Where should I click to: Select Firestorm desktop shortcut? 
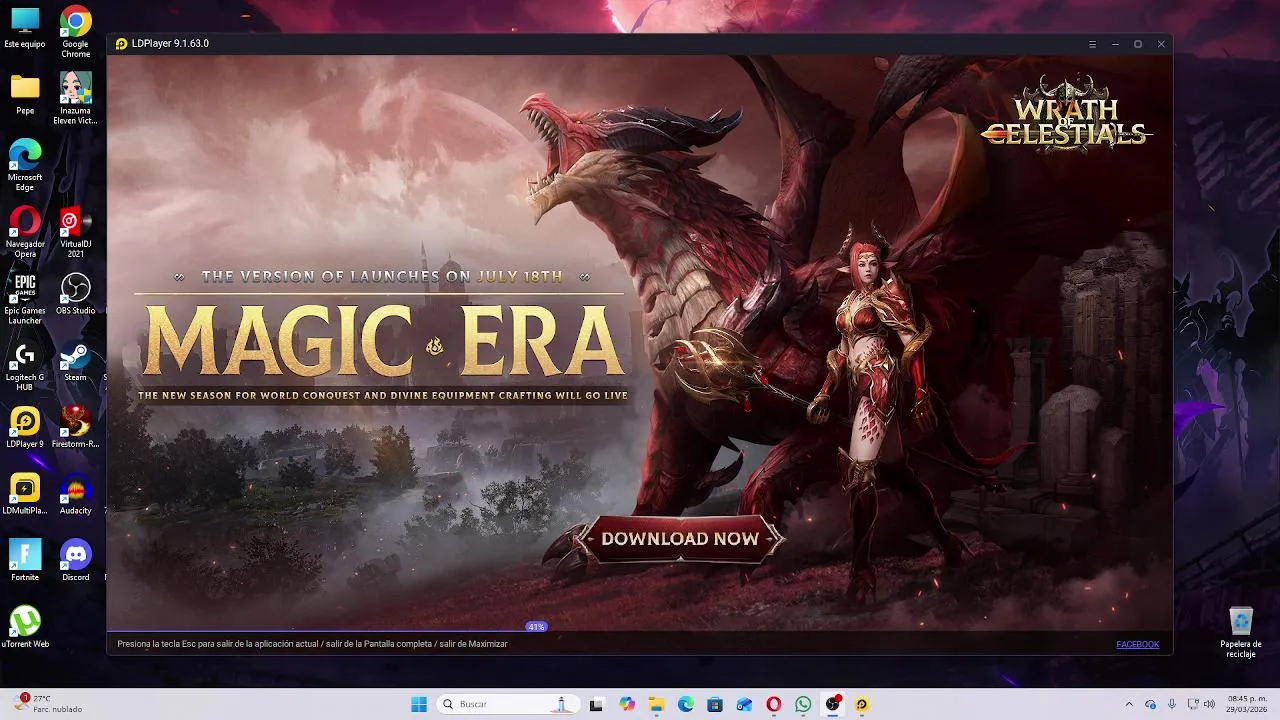76,427
